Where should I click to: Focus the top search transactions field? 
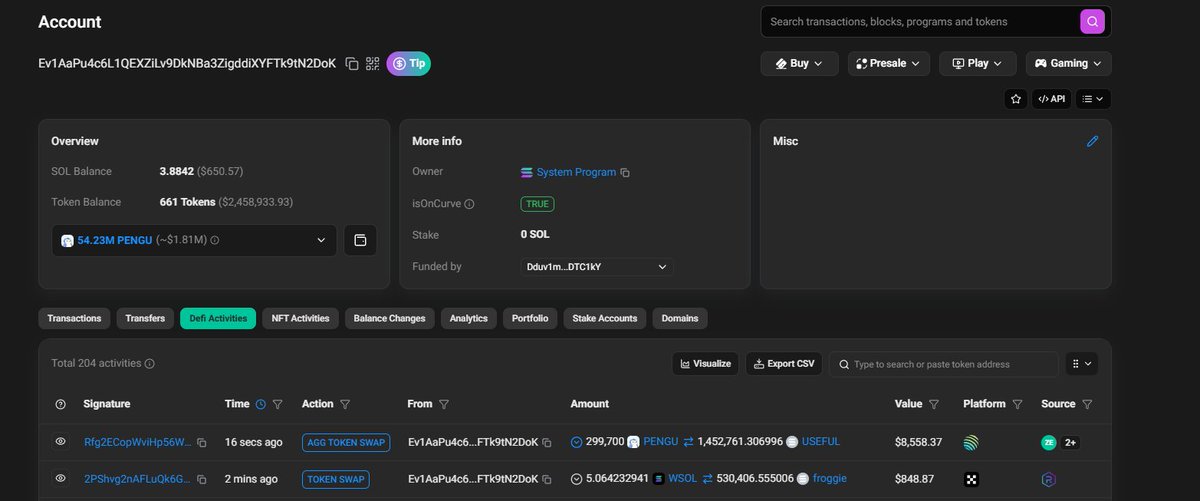pos(920,22)
